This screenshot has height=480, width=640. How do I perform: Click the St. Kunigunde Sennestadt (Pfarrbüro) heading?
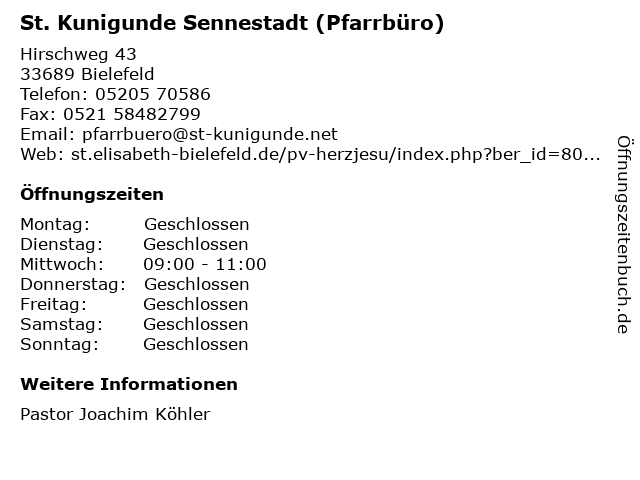click(232, 23)
